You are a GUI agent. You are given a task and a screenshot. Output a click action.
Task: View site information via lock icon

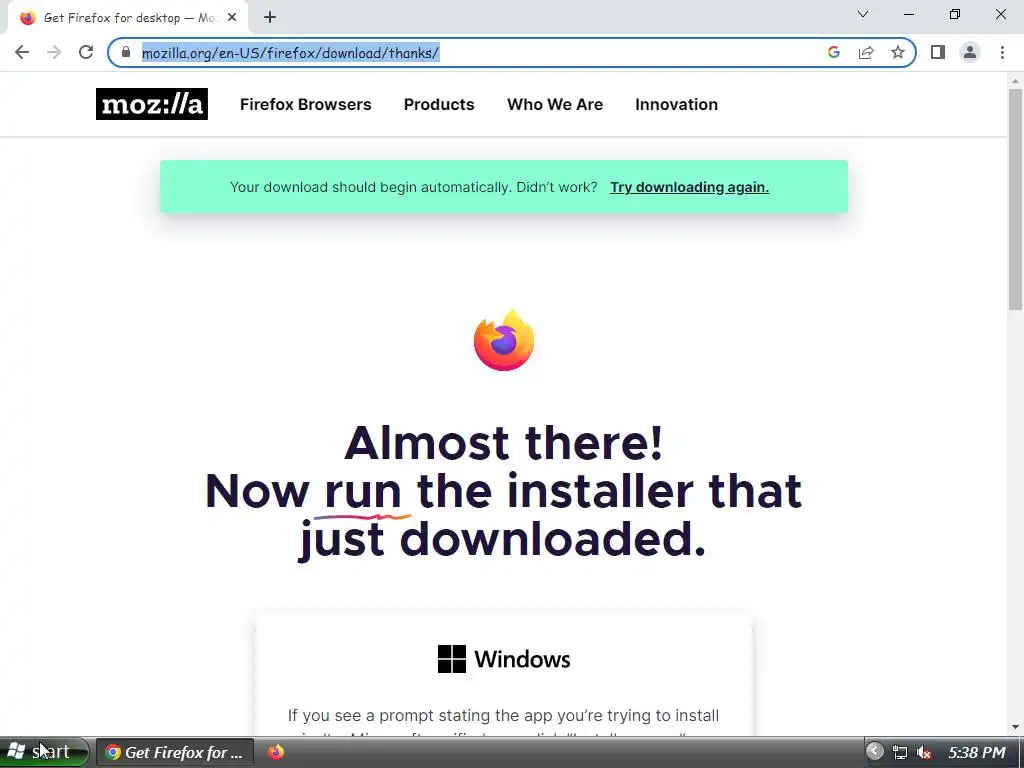126,52
